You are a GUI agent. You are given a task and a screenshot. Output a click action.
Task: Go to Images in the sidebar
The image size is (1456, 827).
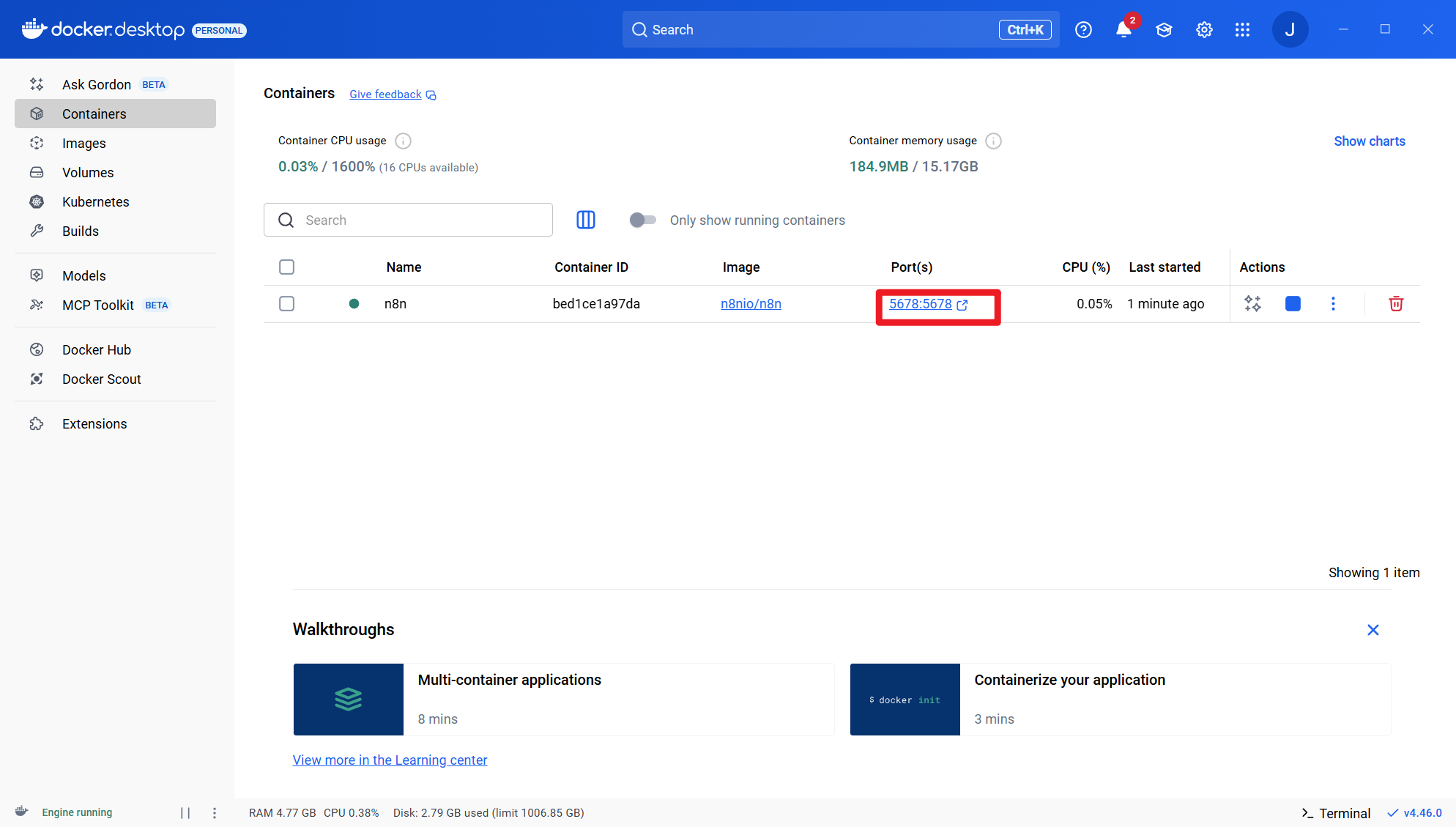click(84, 144)
